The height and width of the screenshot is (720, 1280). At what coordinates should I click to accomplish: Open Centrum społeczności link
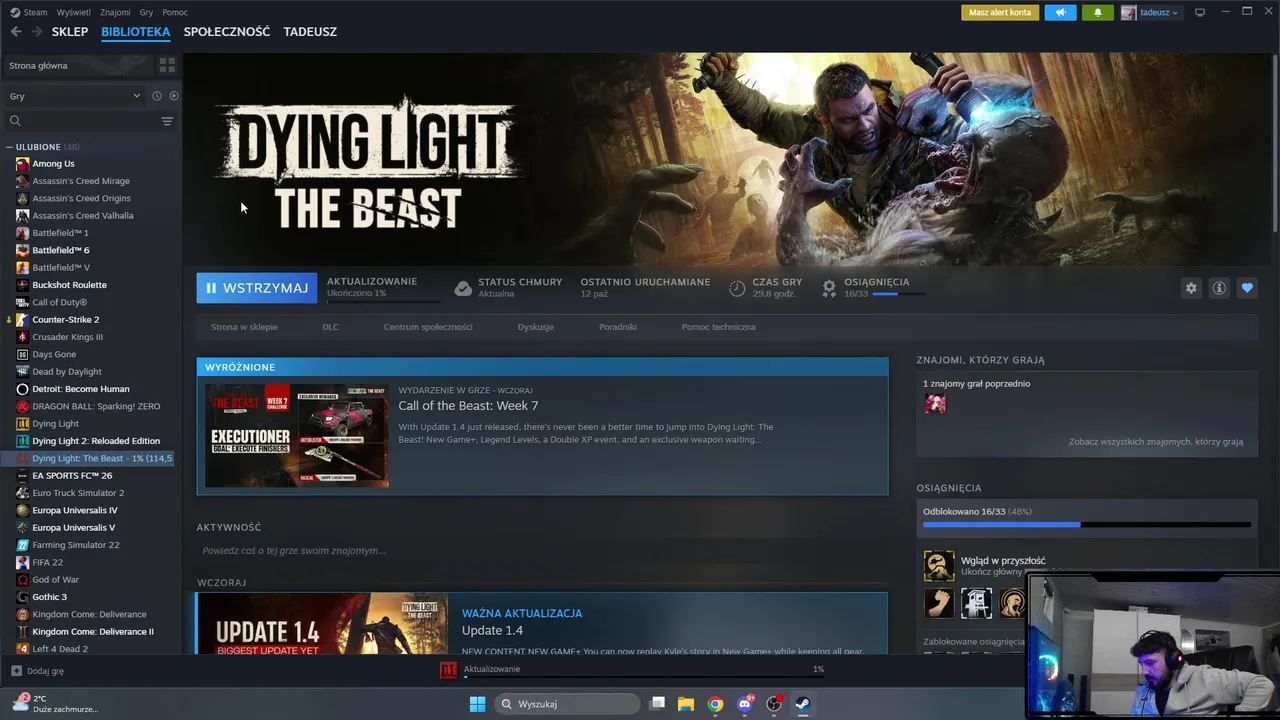428,327
